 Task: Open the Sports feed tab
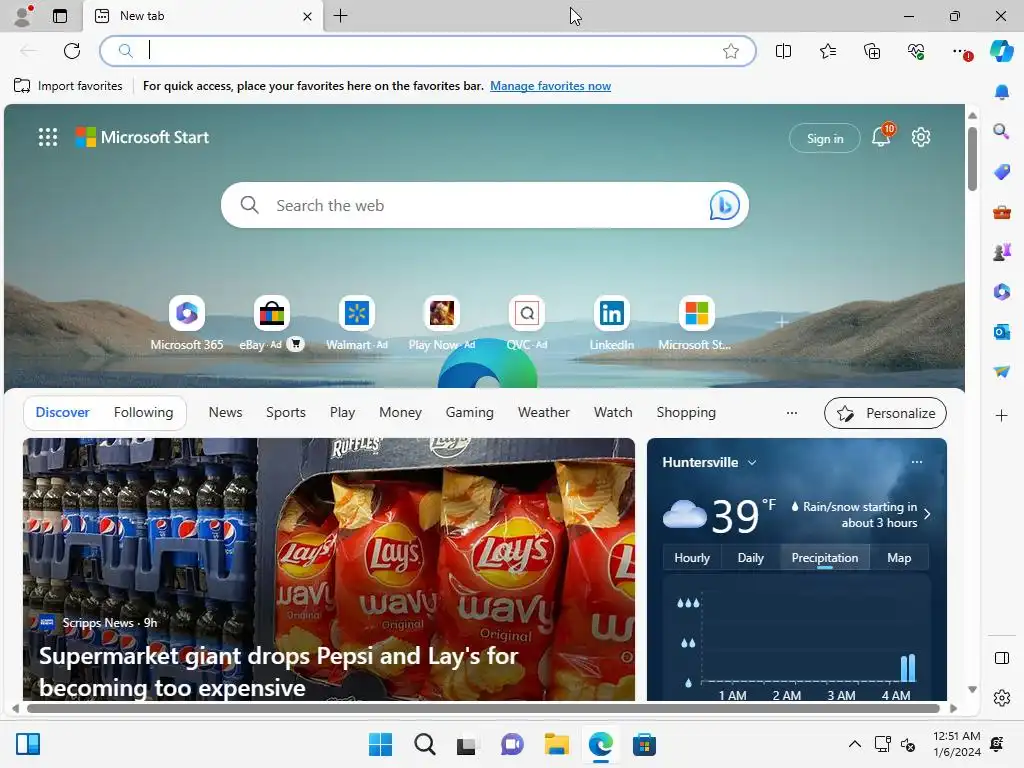(285, 413)
